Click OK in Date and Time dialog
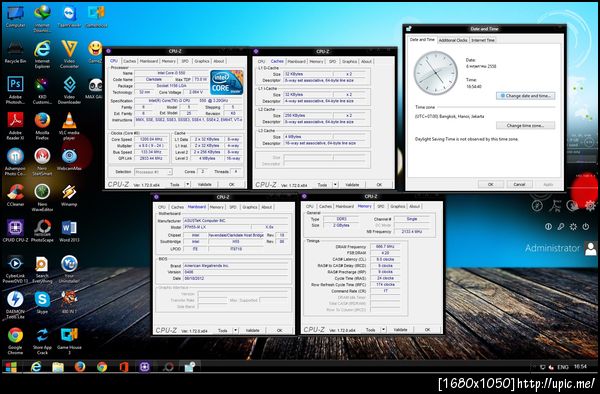The width and height of the screenshot is (600, 394). pyautogui.click(x=491, y=184)
